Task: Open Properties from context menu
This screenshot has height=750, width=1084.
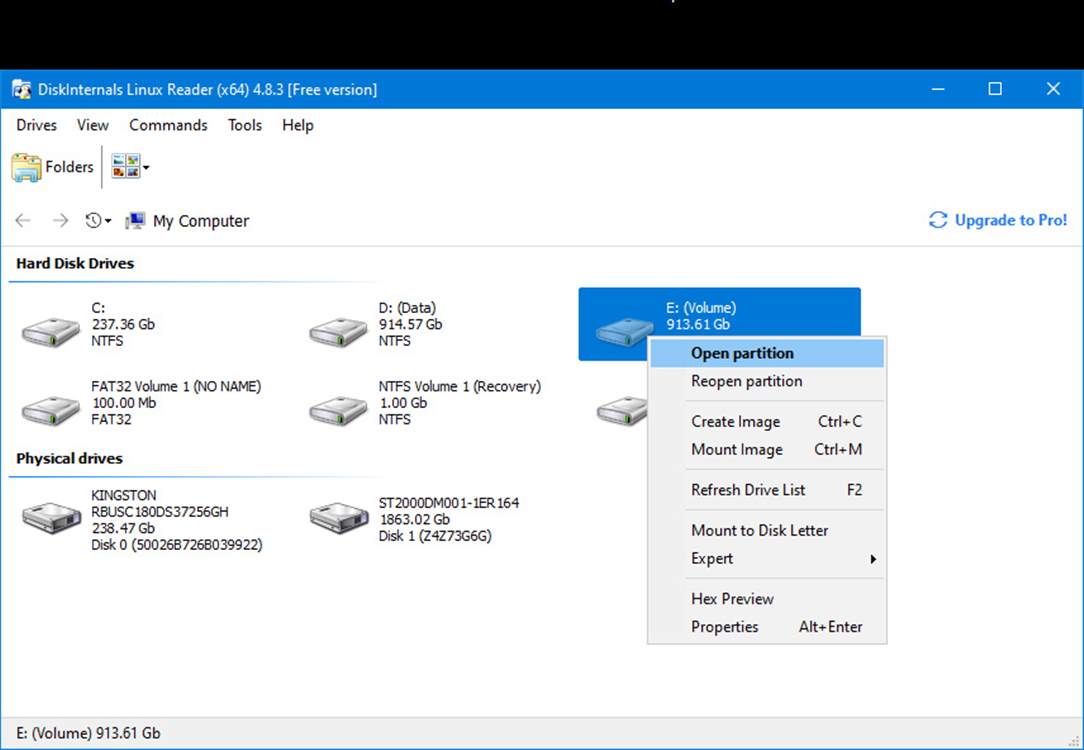Action: [x=767, y=627]
